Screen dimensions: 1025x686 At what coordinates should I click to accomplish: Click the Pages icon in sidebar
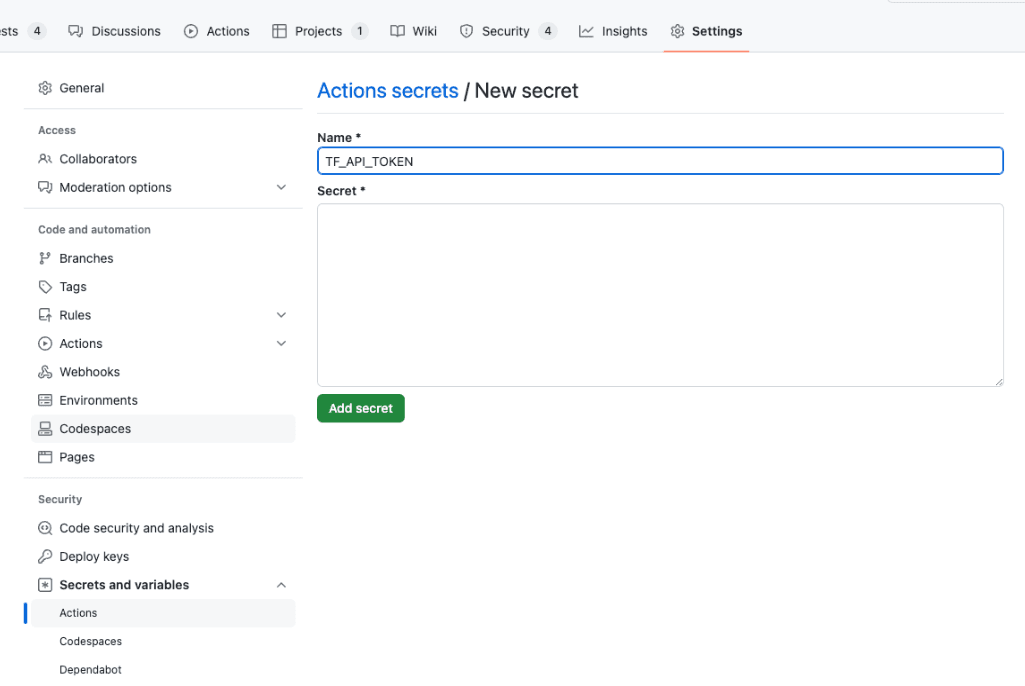point(45,457)
